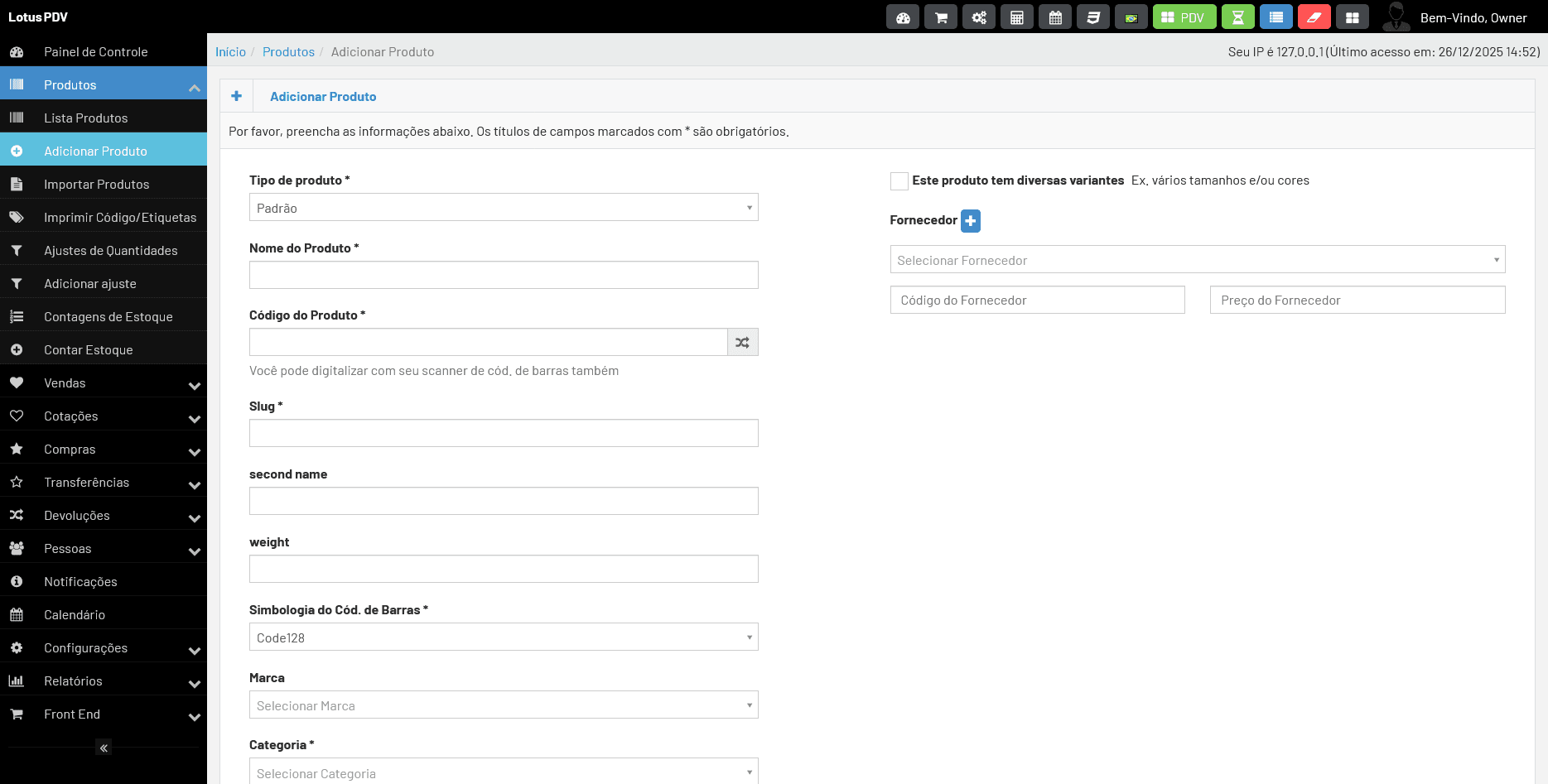Click the blue plus icon beside Fornecedor
Screen dimensions: 1548x784
(x=971, y=221)
